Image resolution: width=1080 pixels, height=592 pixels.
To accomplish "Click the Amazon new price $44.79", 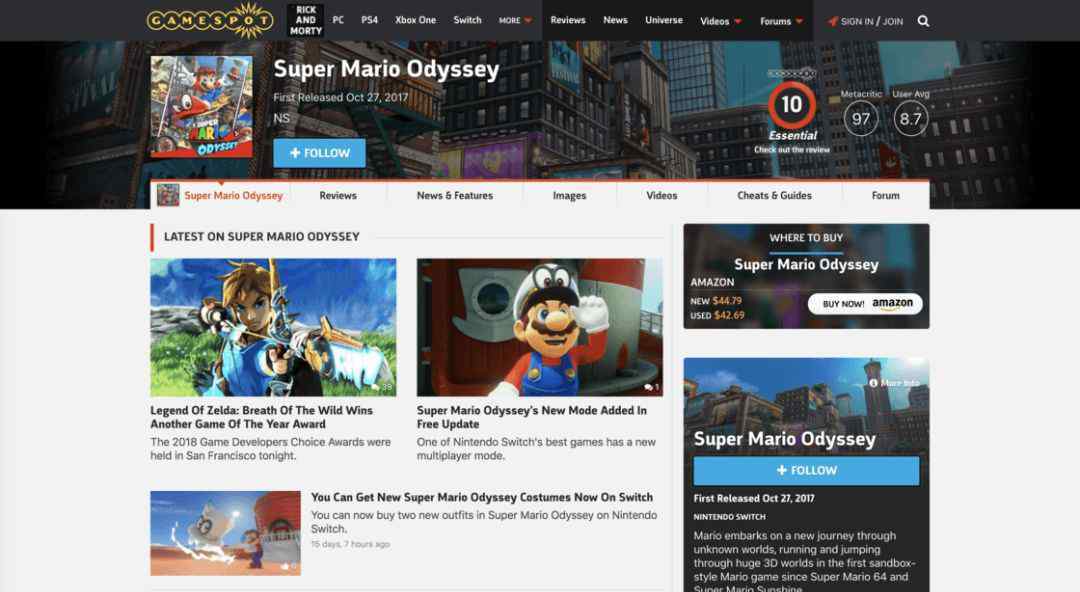I will (x=727, y=300).
